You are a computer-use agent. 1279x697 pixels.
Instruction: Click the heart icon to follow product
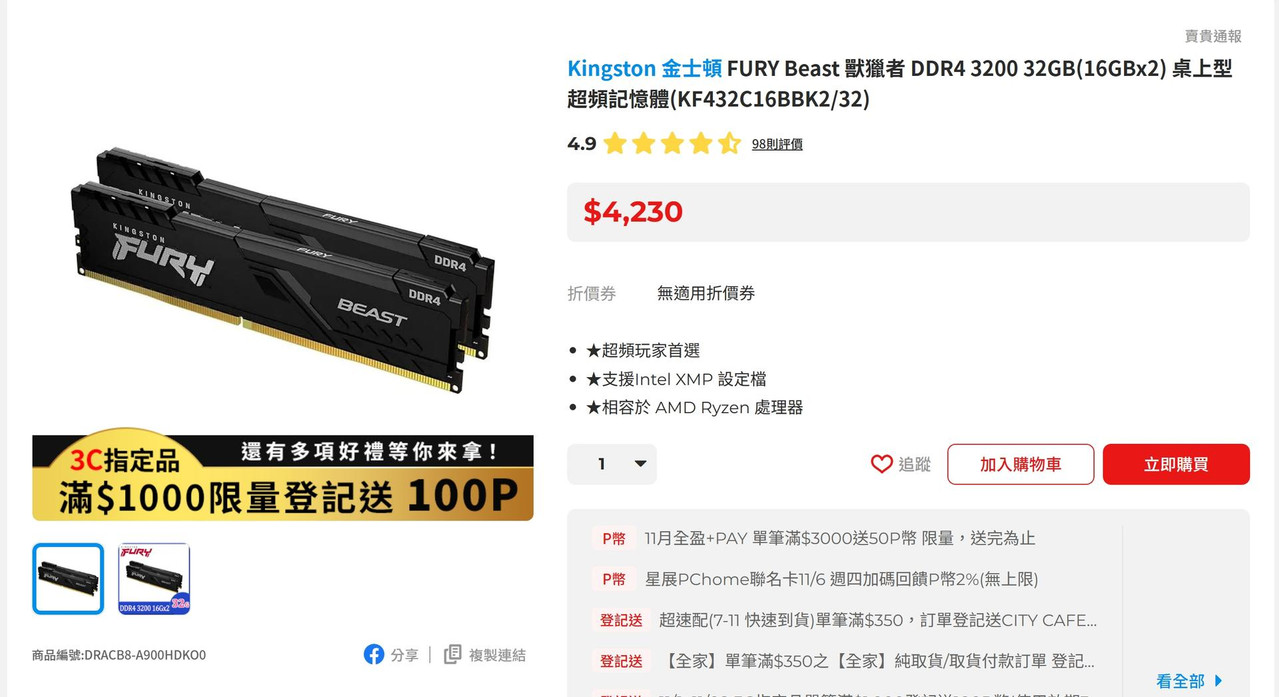[x=881, y=464]
